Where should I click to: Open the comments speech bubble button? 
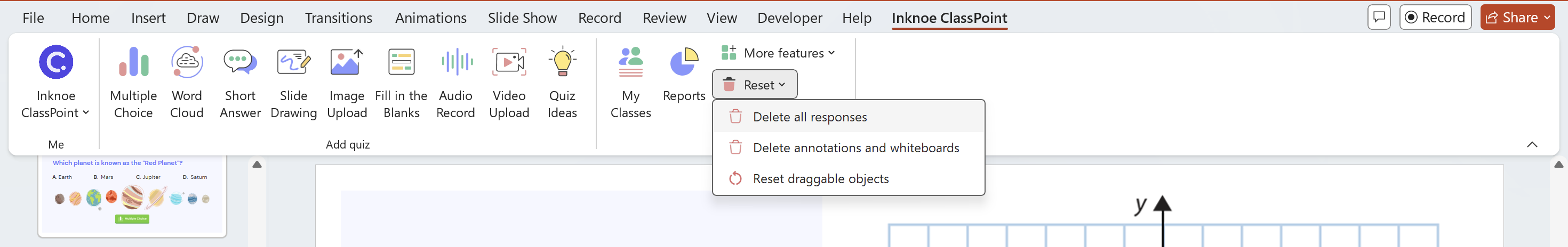(1379, 17)
